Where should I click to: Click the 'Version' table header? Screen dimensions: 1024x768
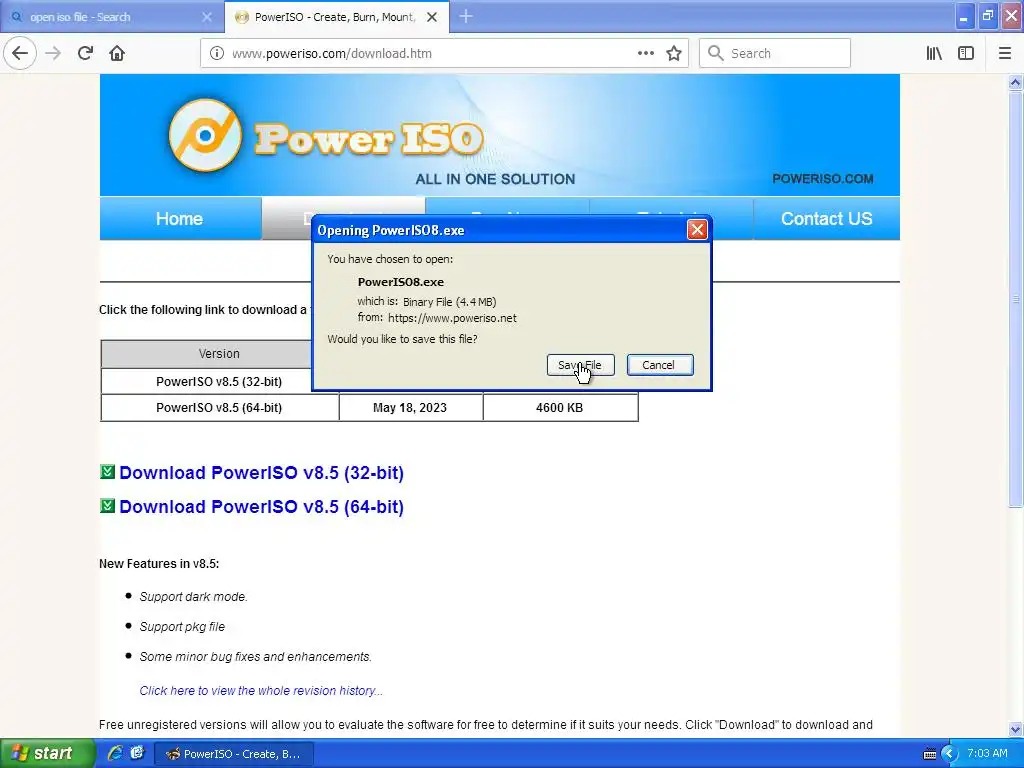point(219,354)
